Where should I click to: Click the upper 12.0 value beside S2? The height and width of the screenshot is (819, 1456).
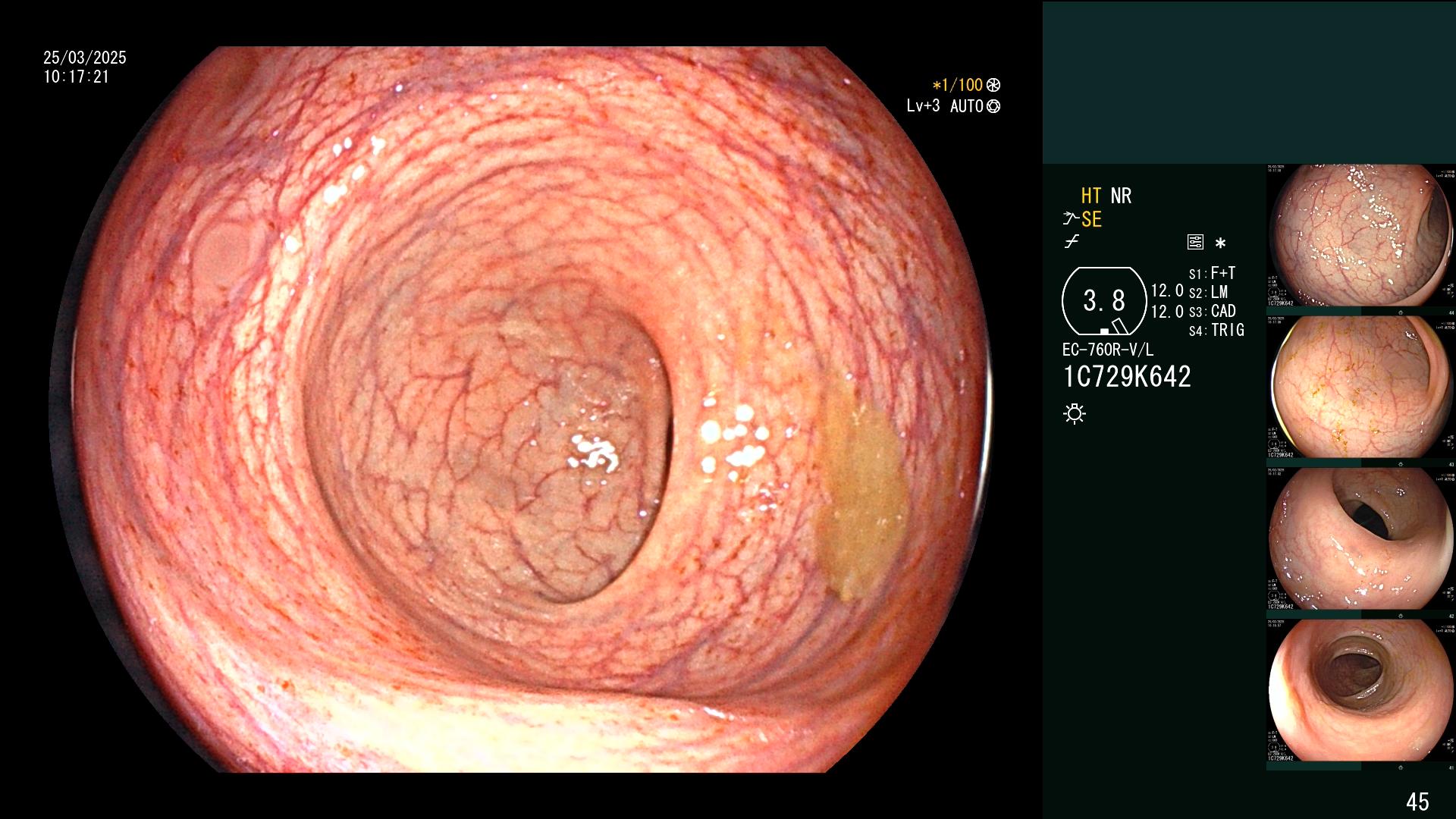coord(1167,290)
